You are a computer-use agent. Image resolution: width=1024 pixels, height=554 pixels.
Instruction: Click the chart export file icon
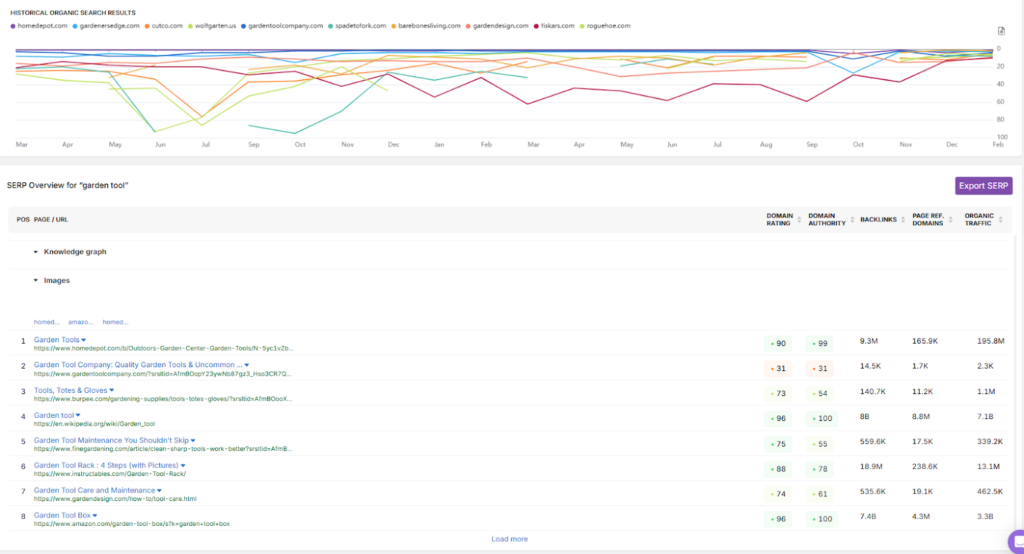pyautogui.click(x=1001, y=31)
